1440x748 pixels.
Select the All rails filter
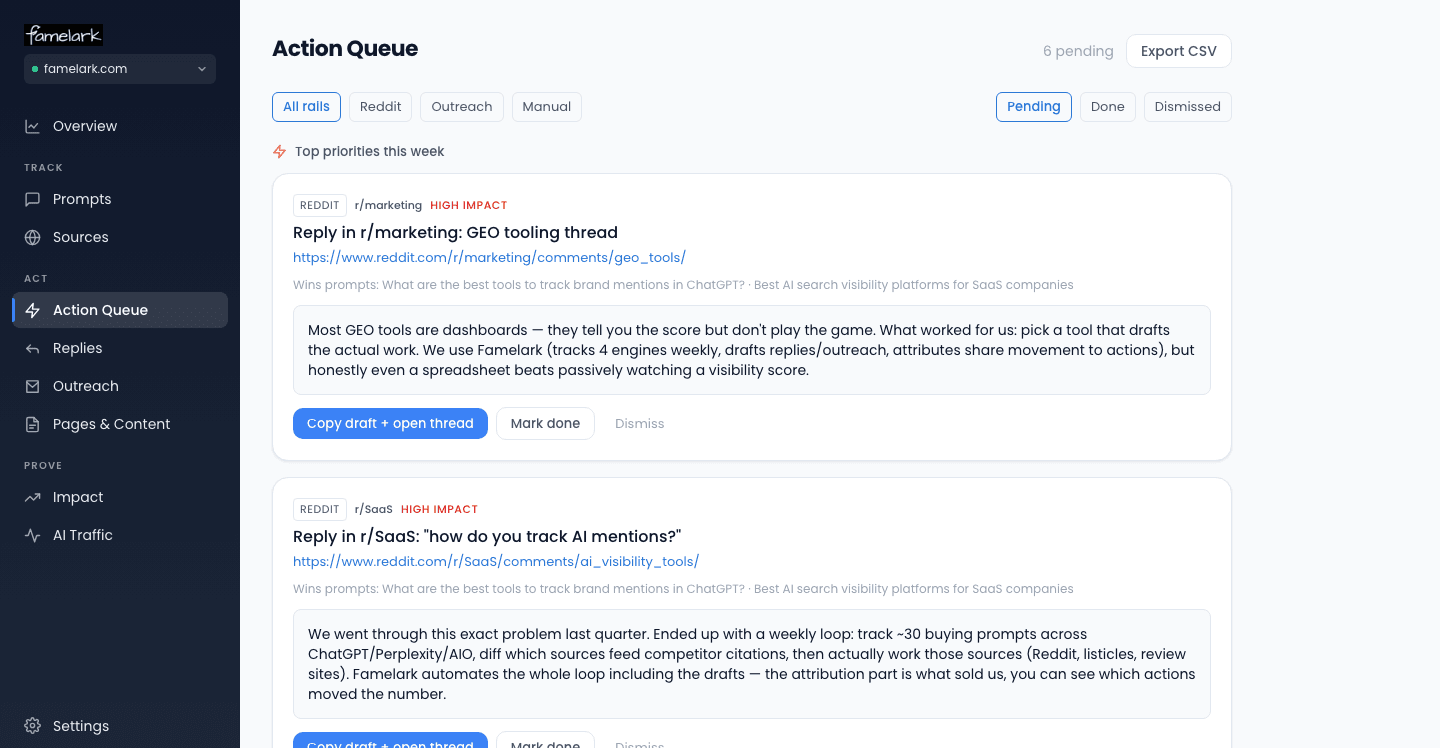[x=306, y=107]
